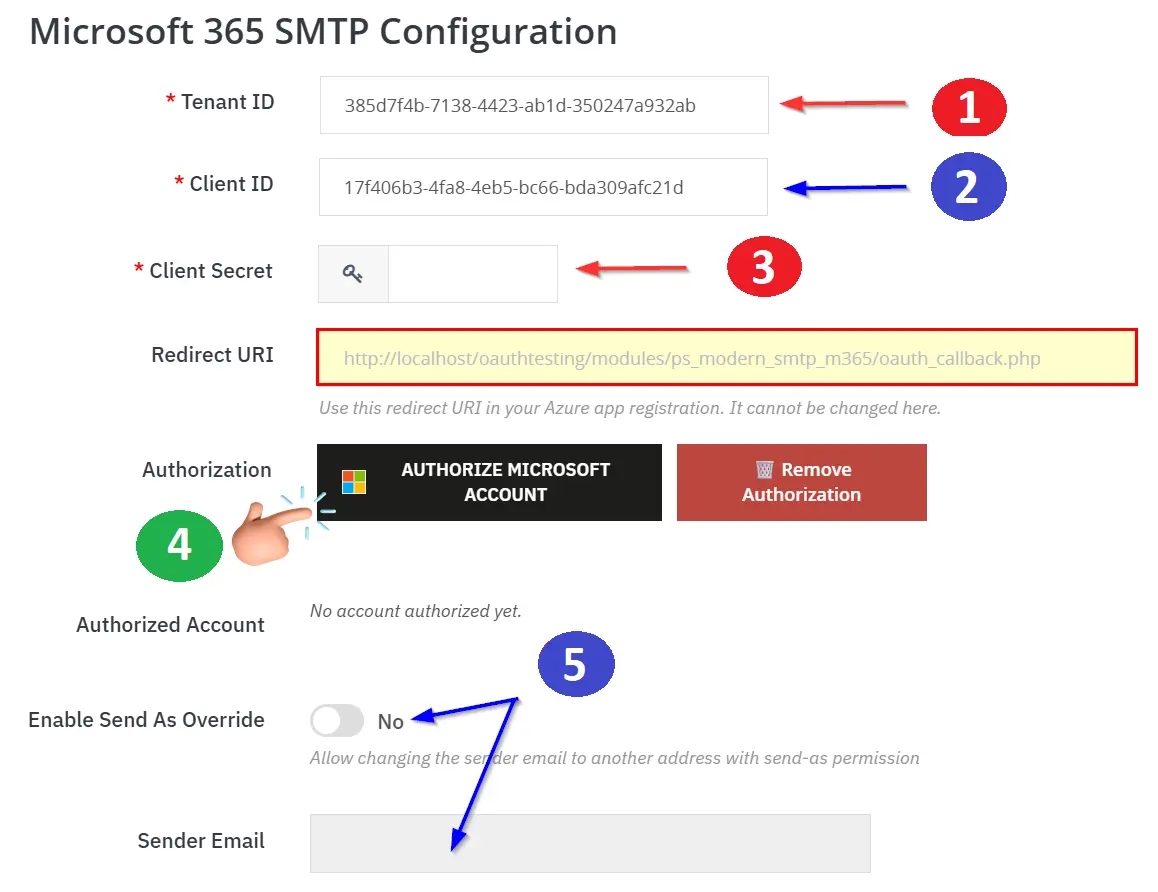Viewport: 1158px width, 892px height.
Task: Click the empty Client Secret password field
Action: pyautogui.click(x=472, y=274)
